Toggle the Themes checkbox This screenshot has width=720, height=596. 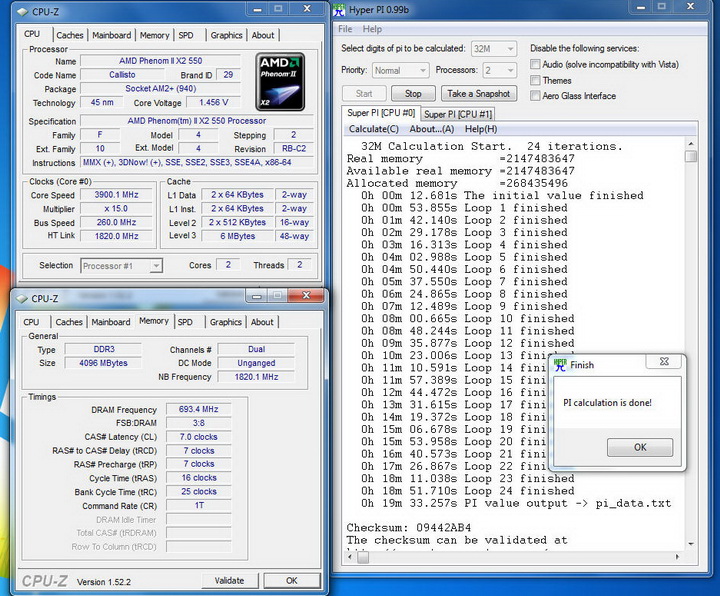point(535,80)
